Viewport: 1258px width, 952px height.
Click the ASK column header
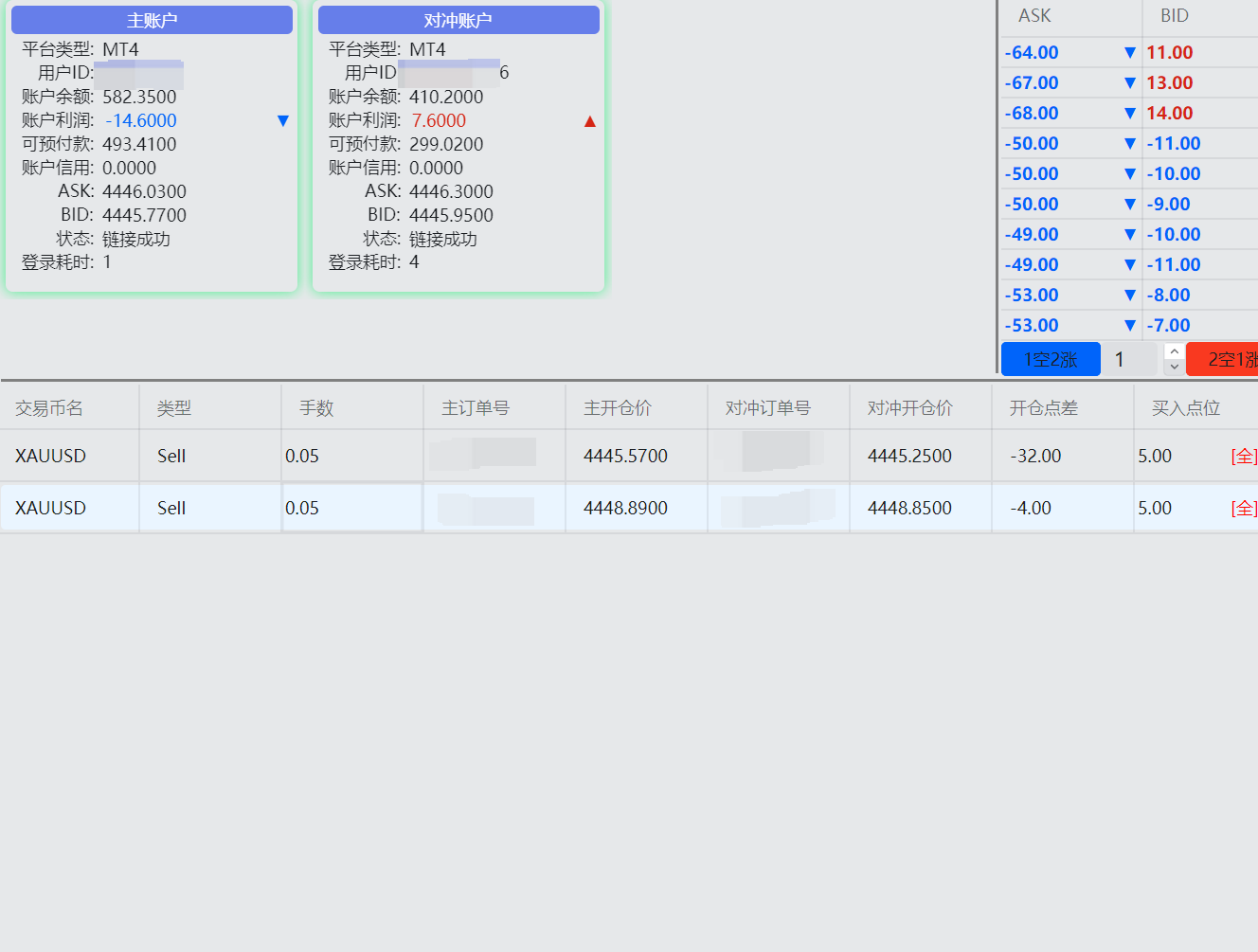(x=1034, y=16)
